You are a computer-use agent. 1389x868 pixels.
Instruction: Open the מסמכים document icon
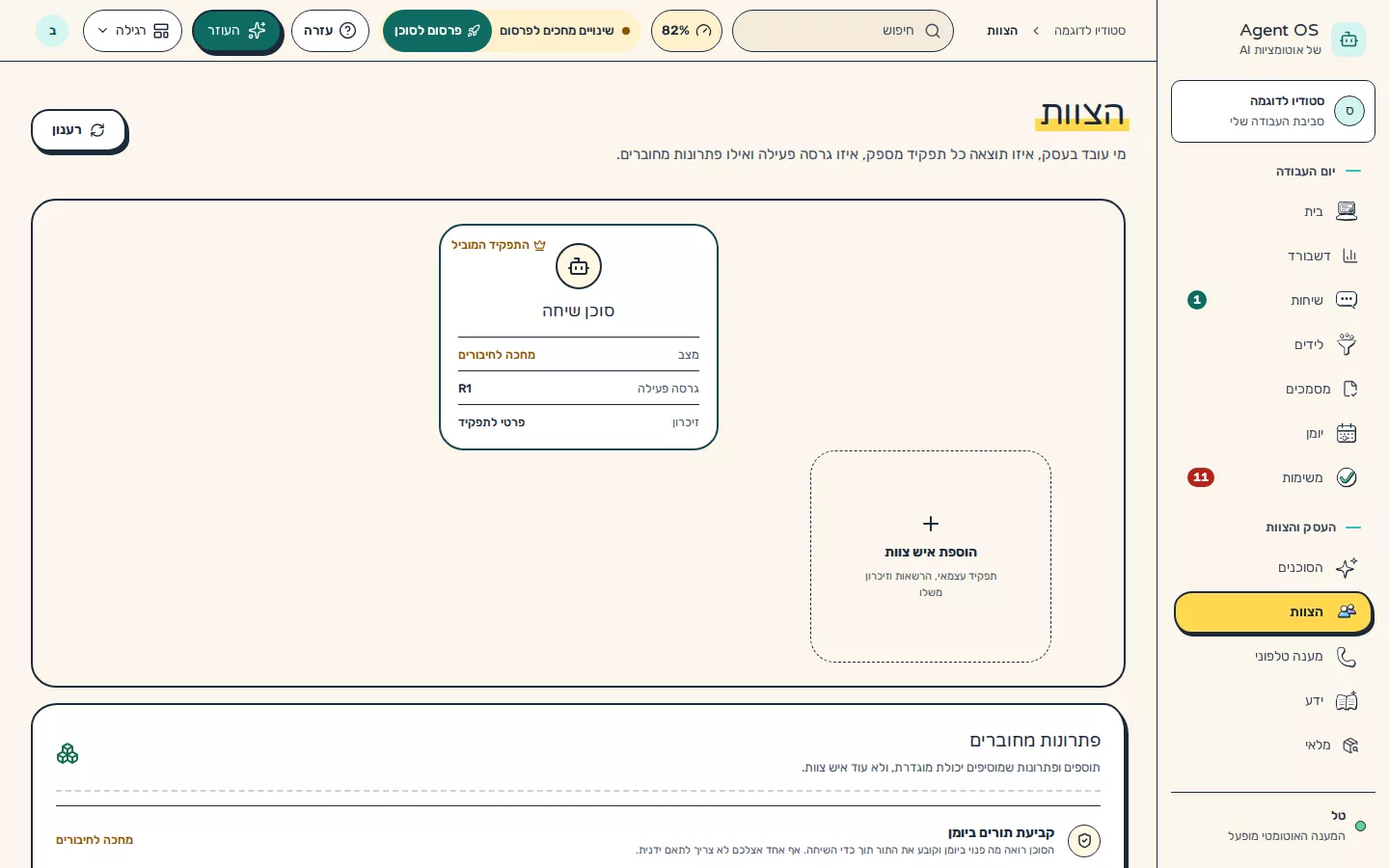coord(1349,389)
